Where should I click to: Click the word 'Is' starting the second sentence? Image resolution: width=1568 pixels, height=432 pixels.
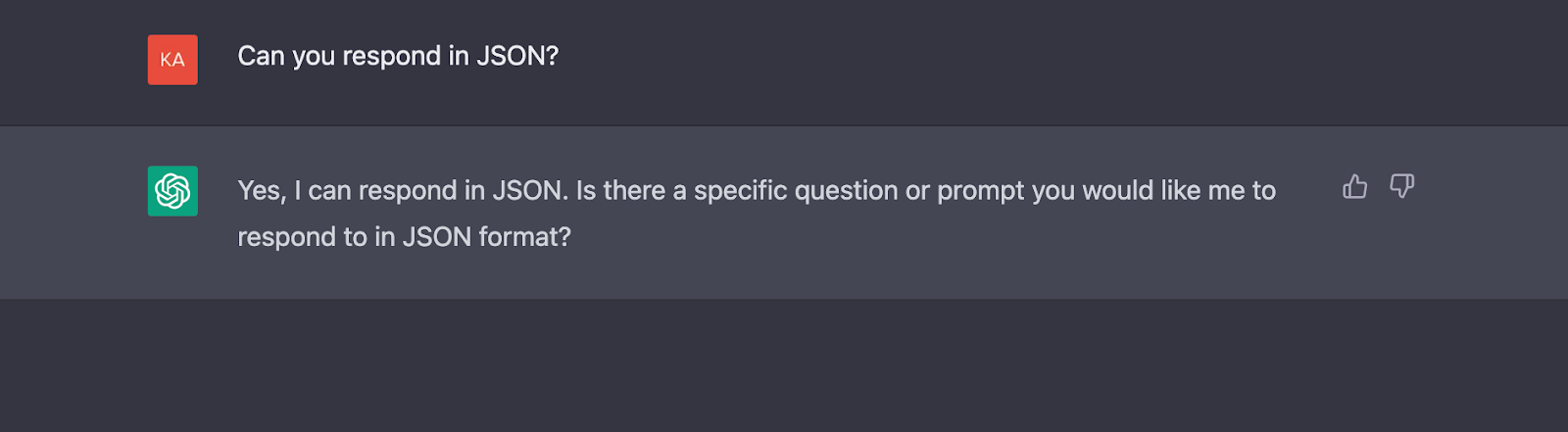point(585,191)
